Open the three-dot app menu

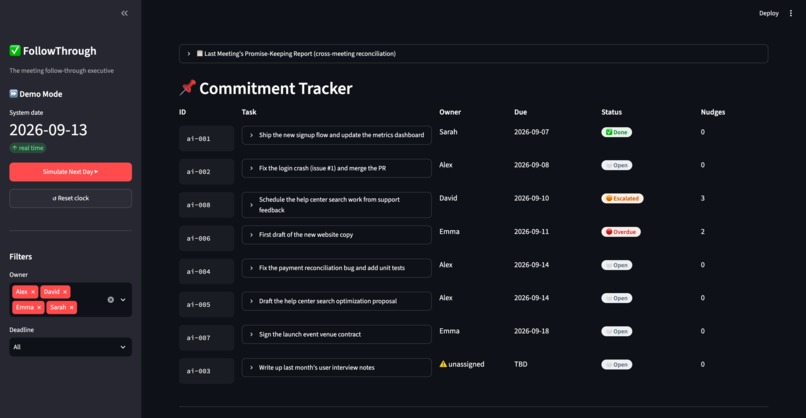pyautogui.click(x=791, y=13)
